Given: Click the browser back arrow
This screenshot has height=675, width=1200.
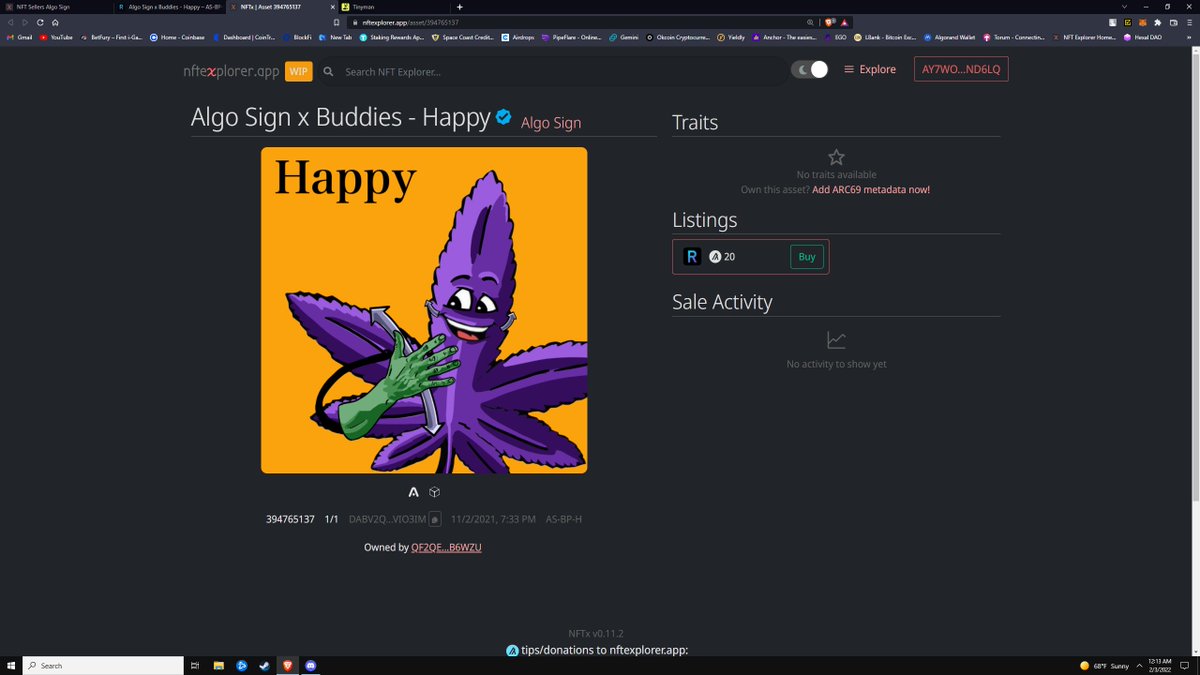Looking at the screenshot, I should click(11, 22).
